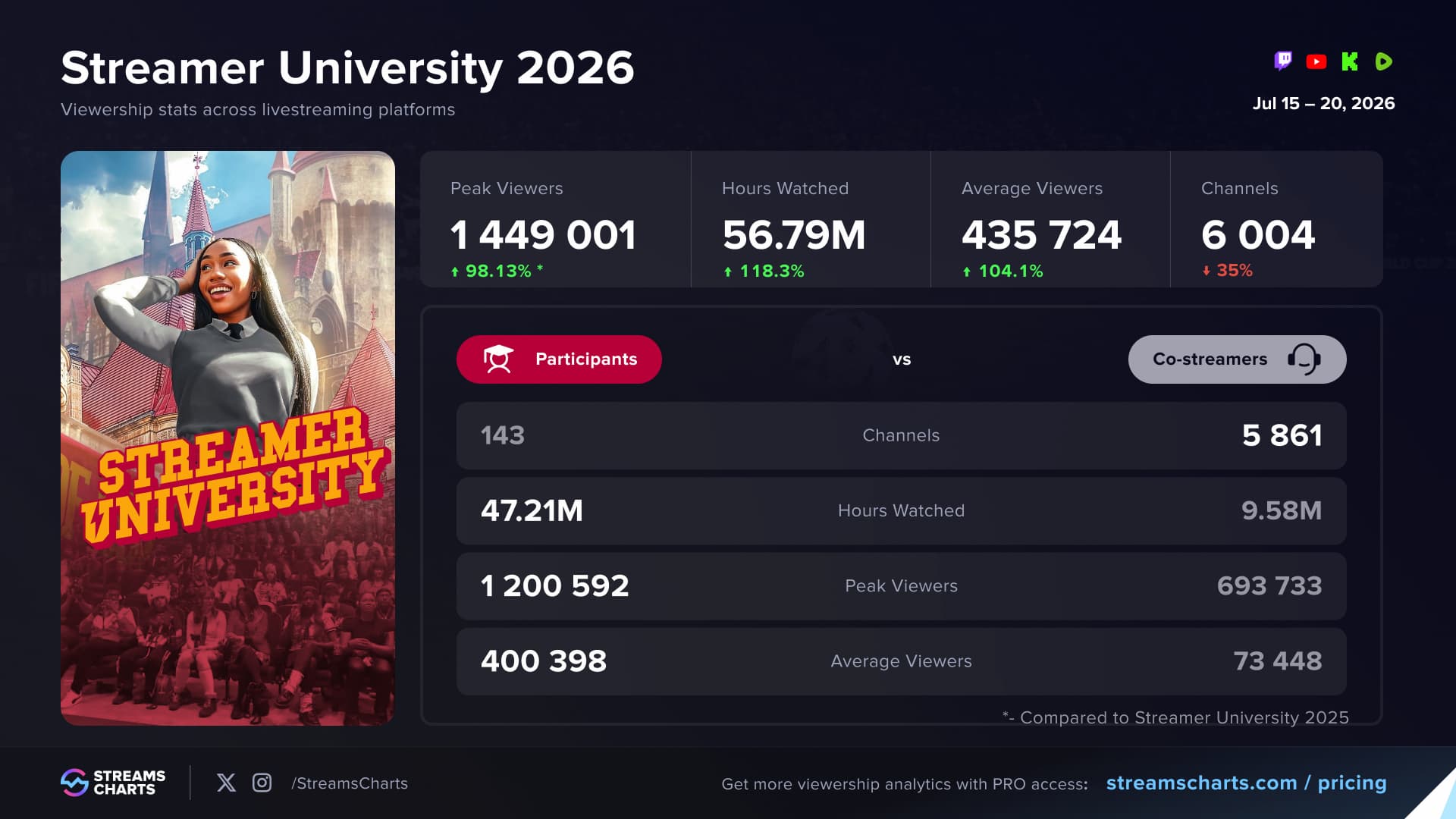Click the Rumble platform icon
This screenshot has height=819, width=1456.
click(x=1383, y=61)
